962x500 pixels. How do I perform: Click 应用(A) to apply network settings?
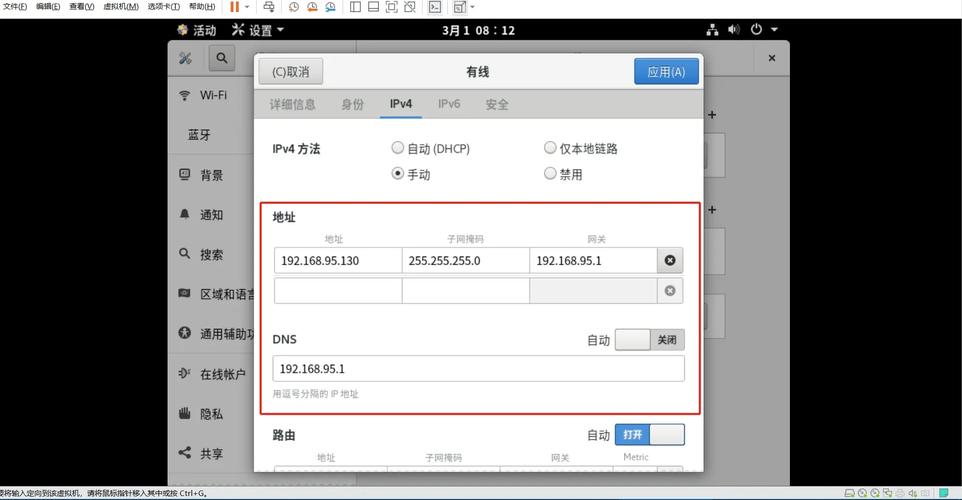666,72
